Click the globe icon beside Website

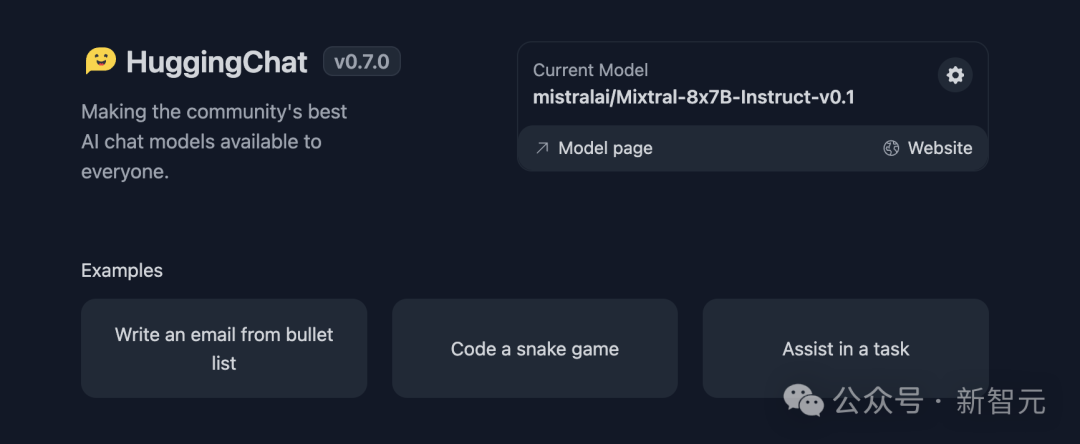tap(891, 148)
